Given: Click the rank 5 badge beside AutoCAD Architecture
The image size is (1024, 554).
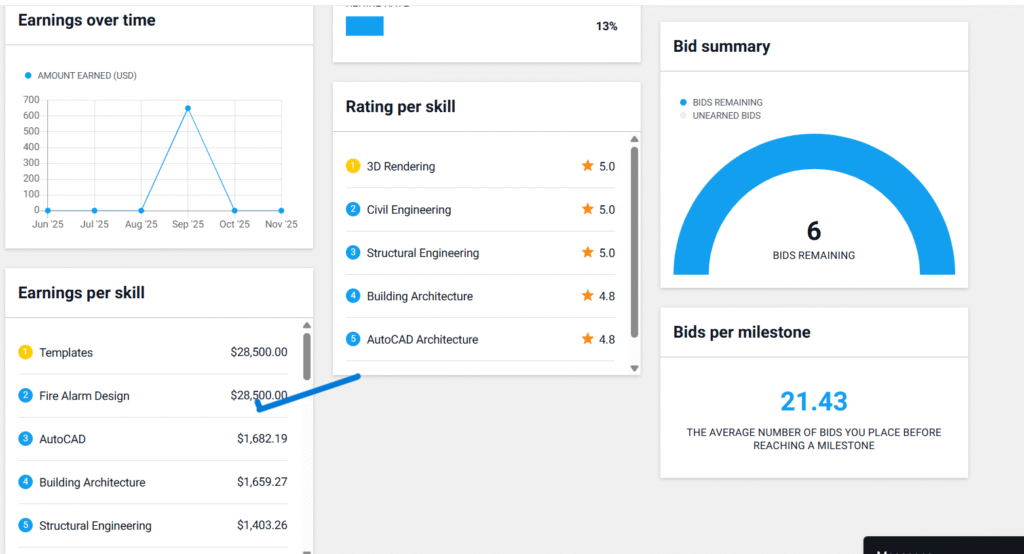Looking at the screenshot, I should pyautogui.click(x=353, y=339).
